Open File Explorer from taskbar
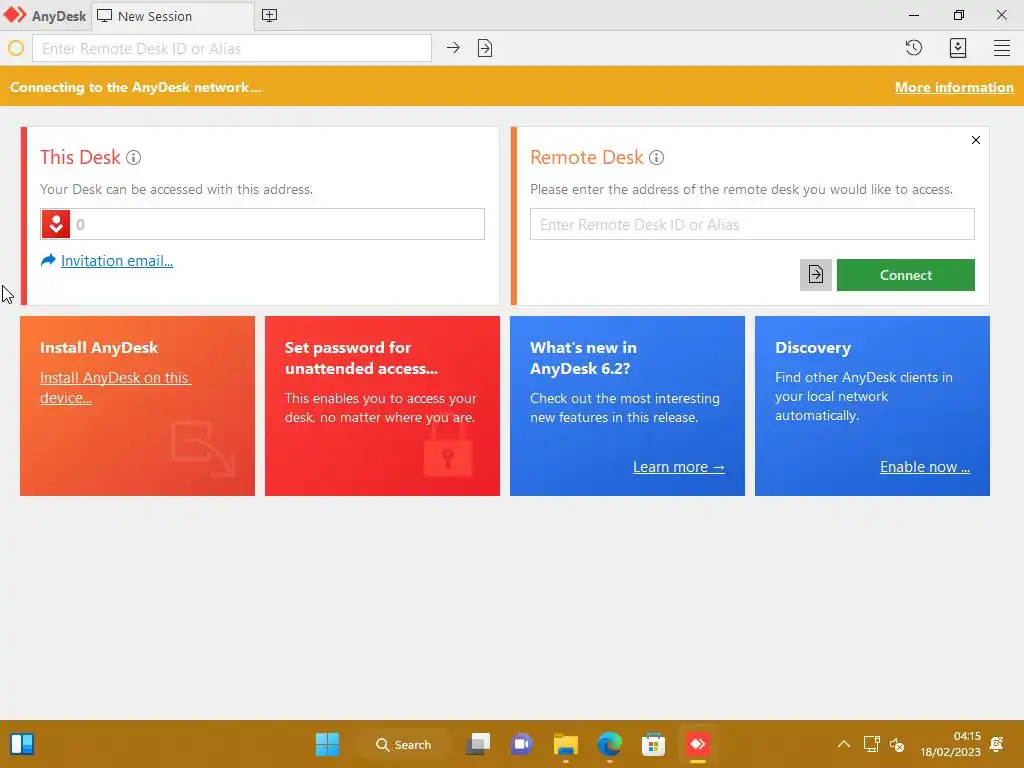The height and width of the screenshot is (768, 1024). [566, 744]
